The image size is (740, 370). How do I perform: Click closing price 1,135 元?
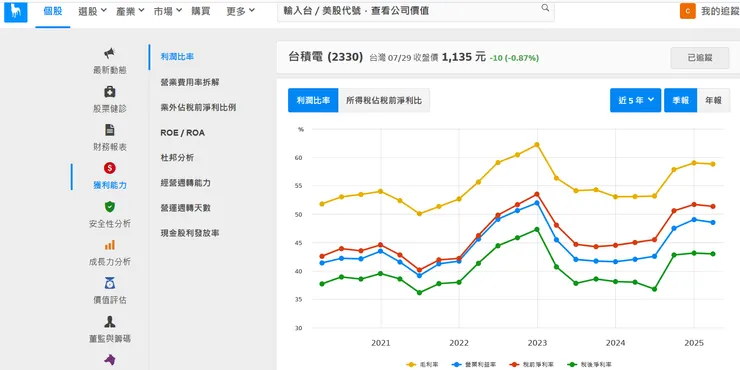[463, 57]
